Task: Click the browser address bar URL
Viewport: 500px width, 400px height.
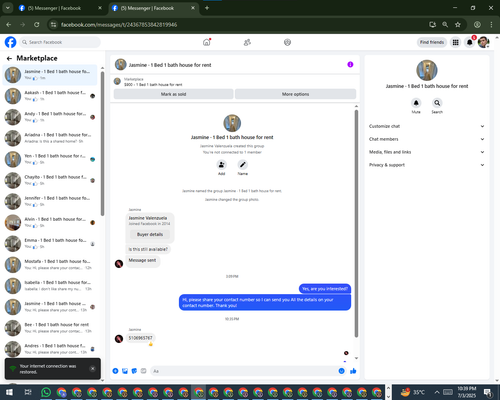Action: (119, 25)
